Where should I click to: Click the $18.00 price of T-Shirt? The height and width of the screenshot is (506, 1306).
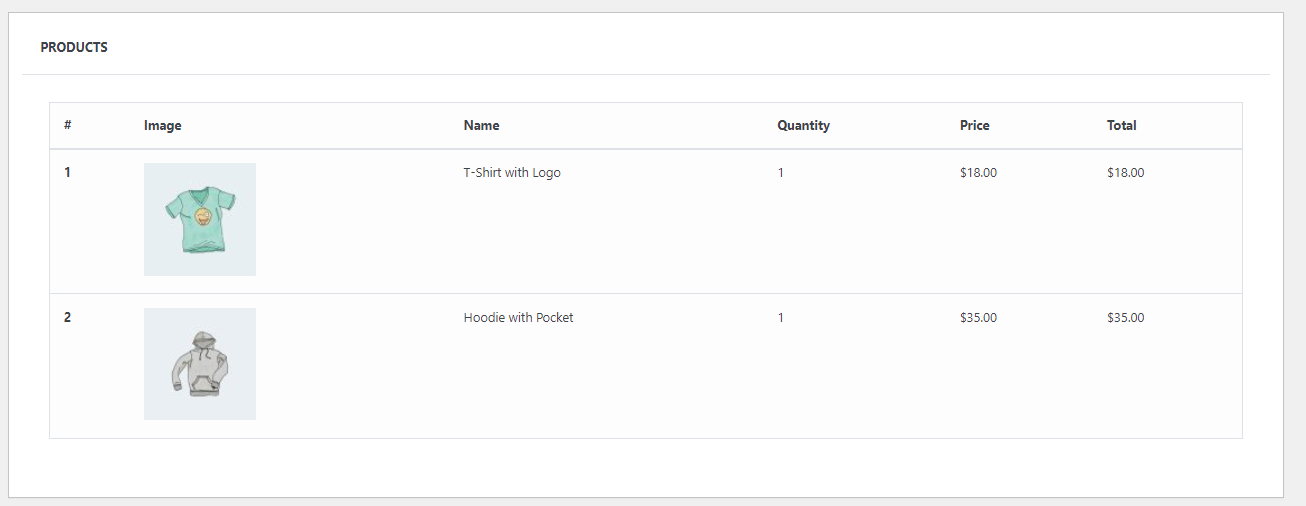978,173
